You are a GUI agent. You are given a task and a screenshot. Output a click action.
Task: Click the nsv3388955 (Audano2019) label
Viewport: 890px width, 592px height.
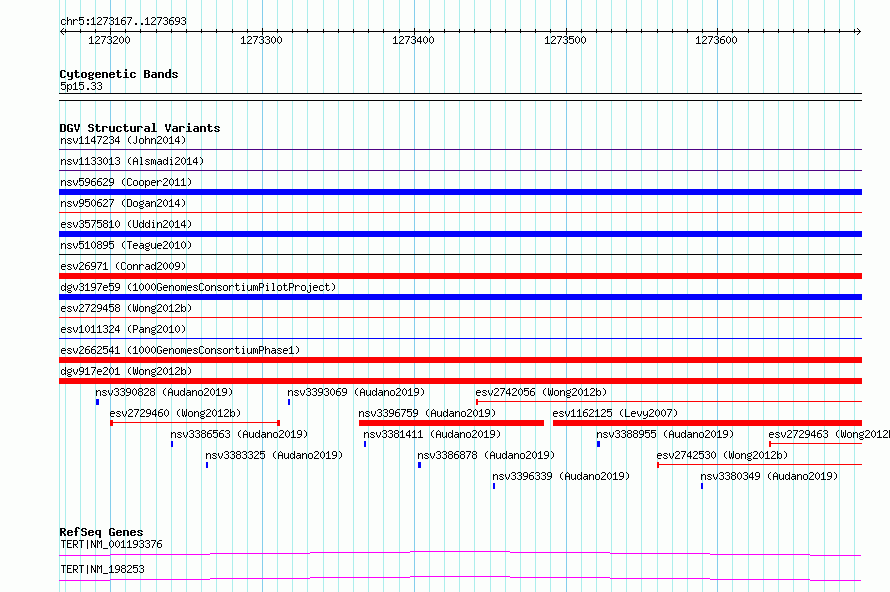tap(665, 434)
